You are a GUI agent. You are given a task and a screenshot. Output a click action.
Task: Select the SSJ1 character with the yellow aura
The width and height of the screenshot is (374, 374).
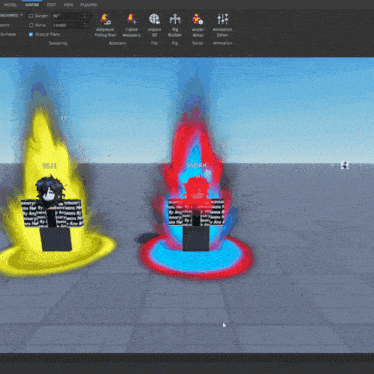[52, 213]
